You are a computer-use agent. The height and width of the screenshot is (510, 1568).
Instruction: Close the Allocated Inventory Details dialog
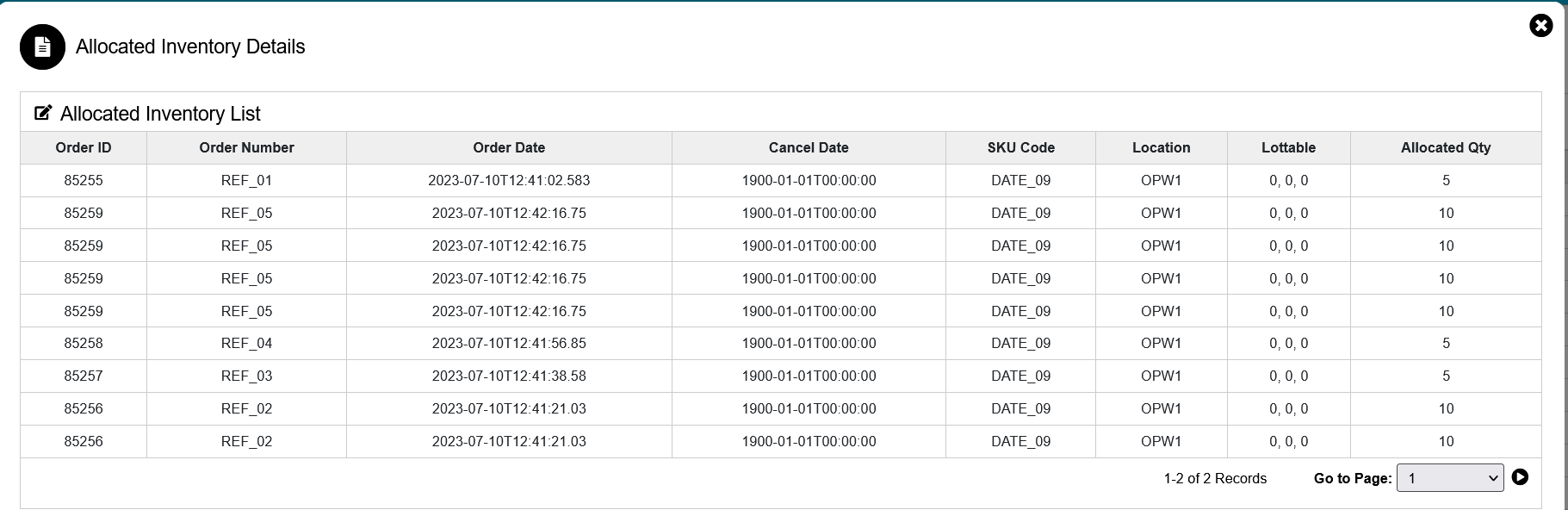point(1540,26)
